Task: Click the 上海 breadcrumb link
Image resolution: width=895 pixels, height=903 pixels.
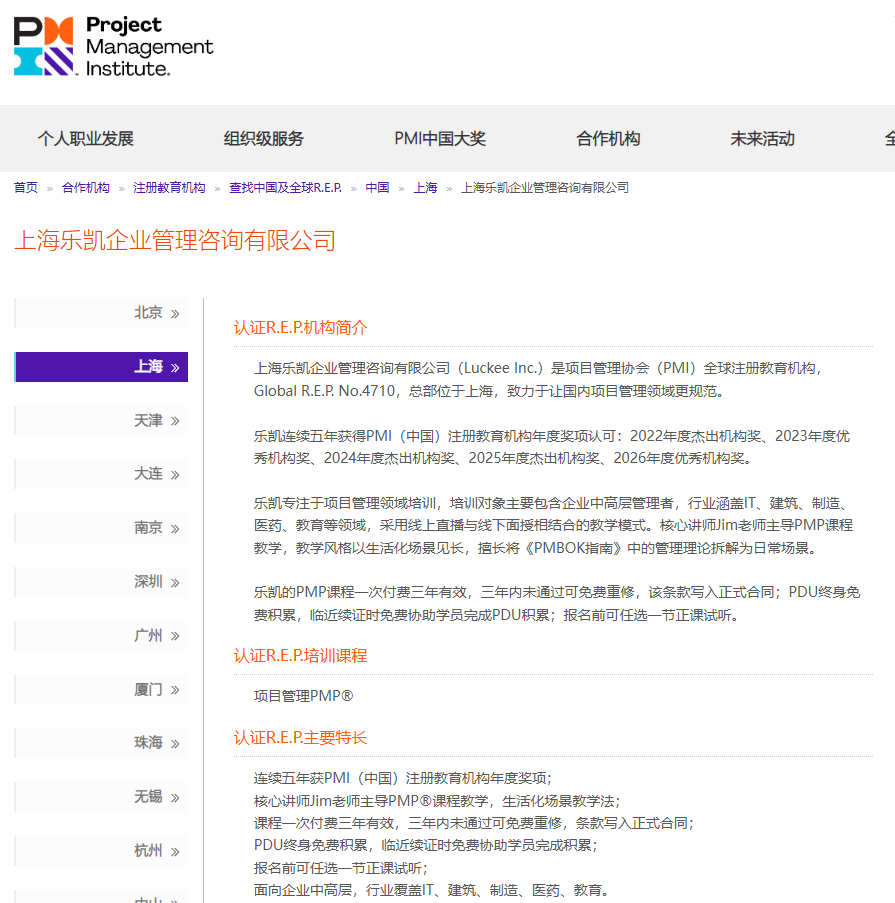Action: click(x=426, y=188)
